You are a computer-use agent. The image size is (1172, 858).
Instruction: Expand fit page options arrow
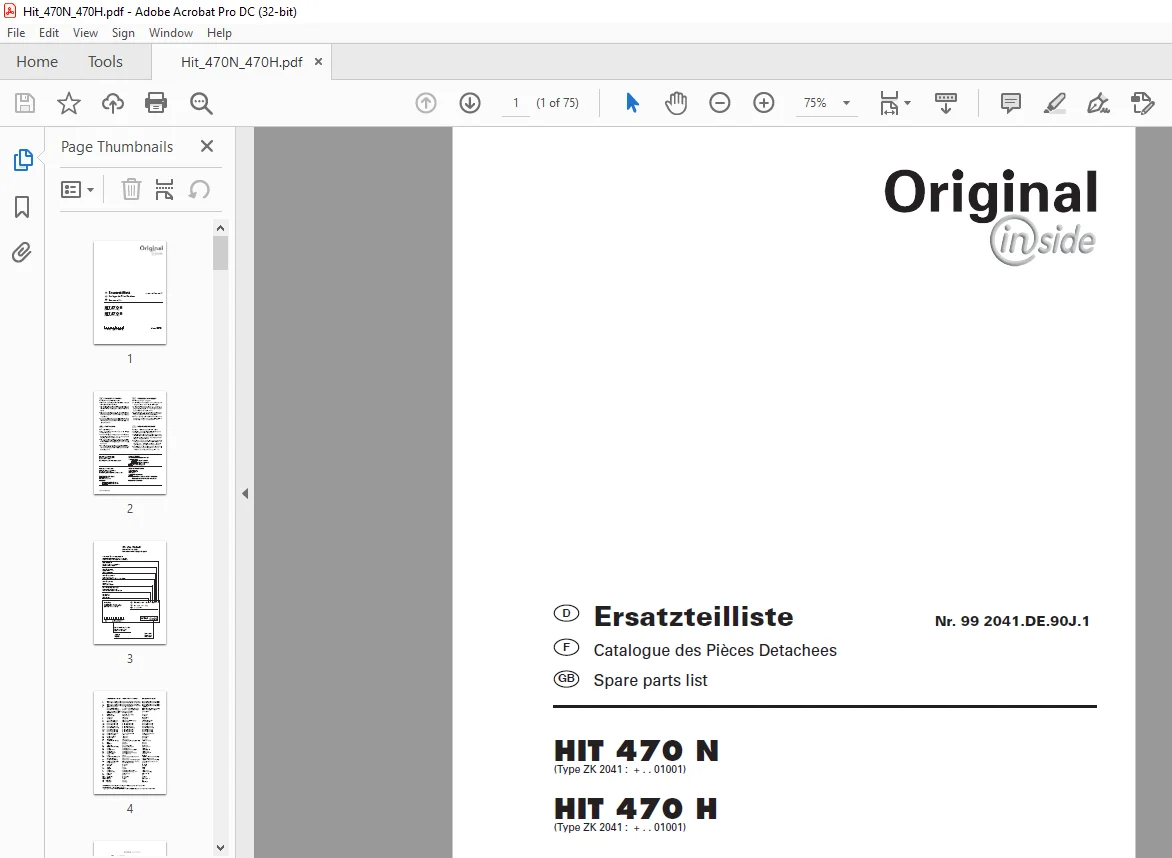pos(907,103)
